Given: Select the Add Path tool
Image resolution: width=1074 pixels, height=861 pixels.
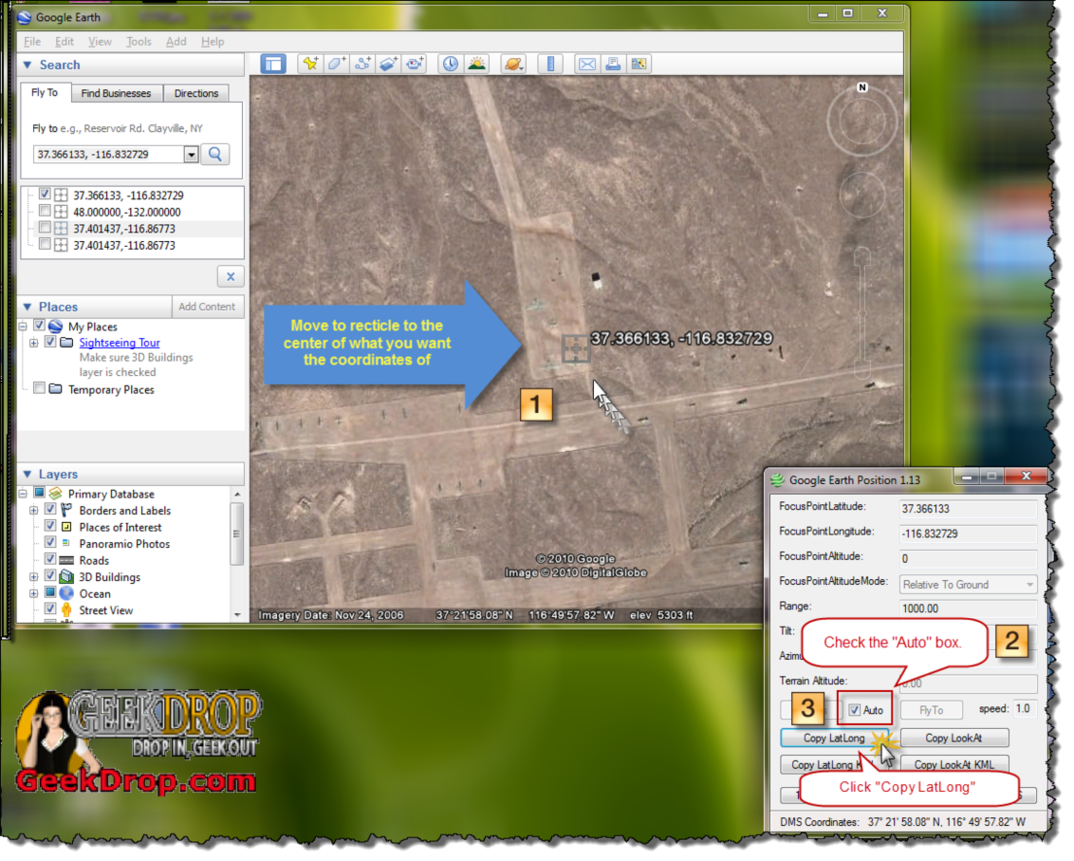Looking at the screenshot, I should pyautogui.click(x=362, y=64).
